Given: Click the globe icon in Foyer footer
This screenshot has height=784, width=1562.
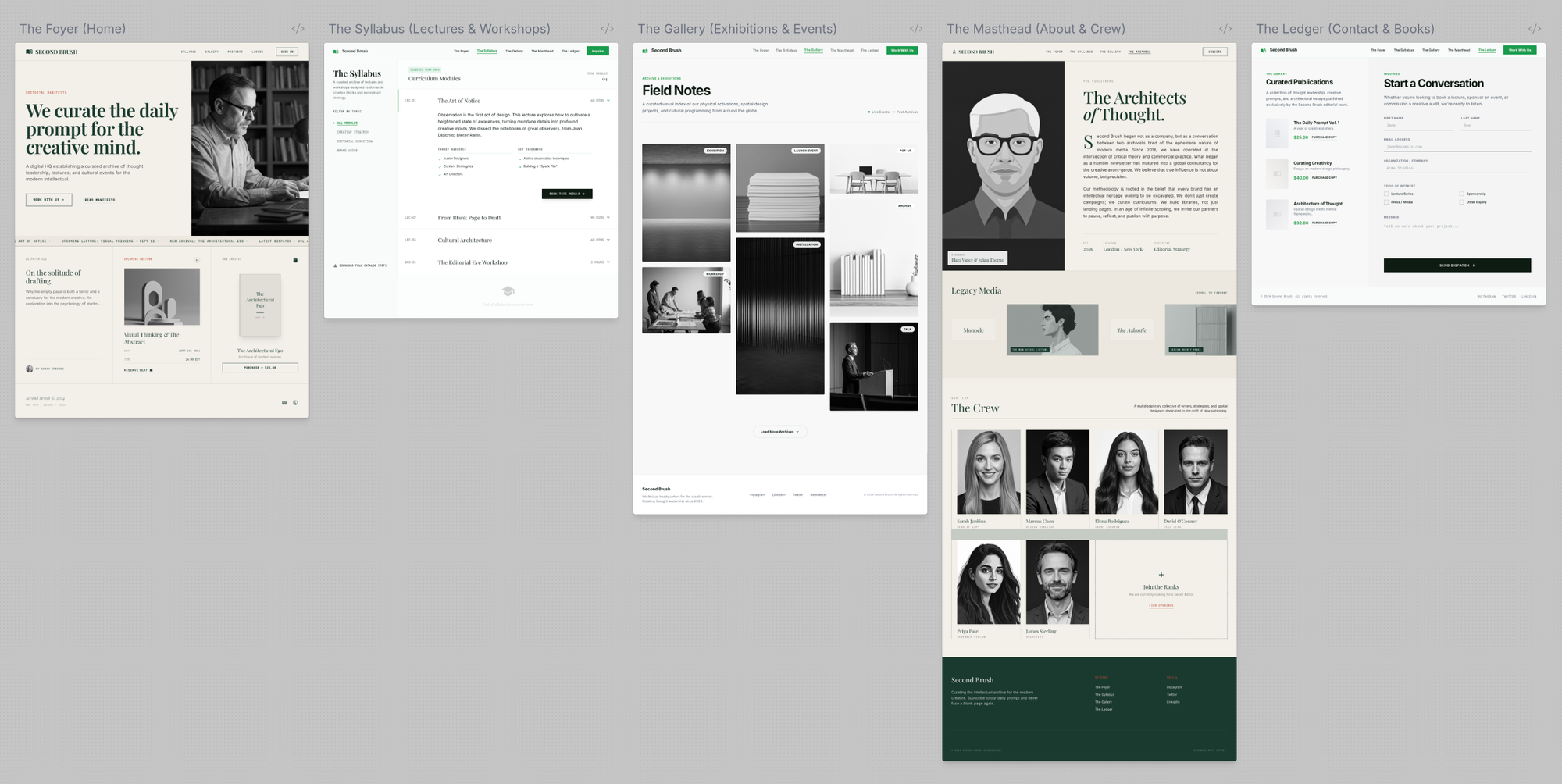Looking at the screenshot, I should point(295,403).
